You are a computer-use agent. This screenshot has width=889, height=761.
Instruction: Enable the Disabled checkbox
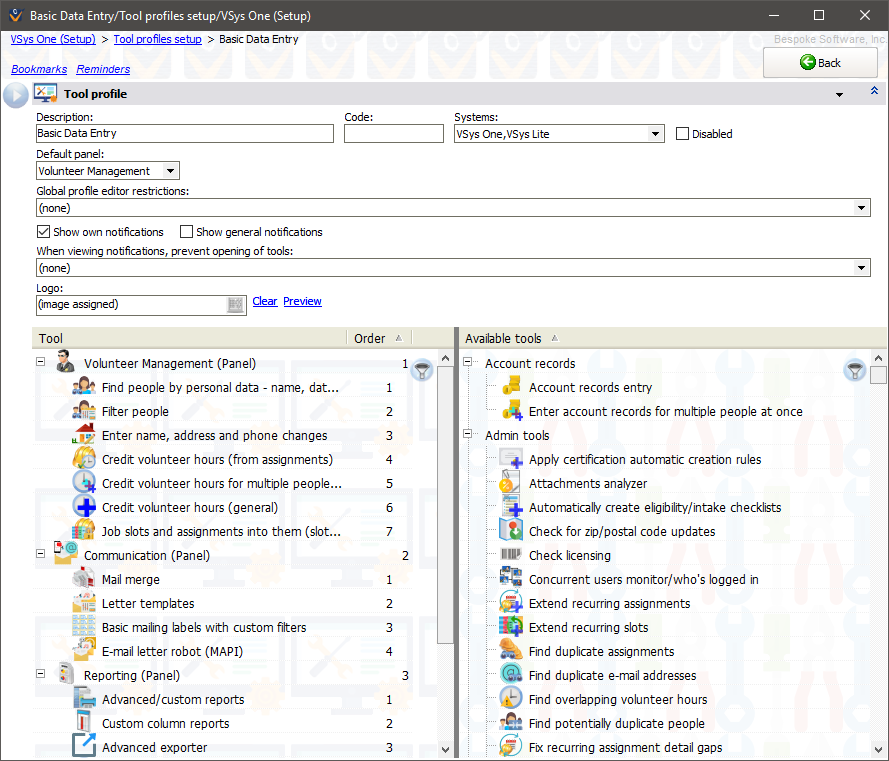(x=682, y=134)
